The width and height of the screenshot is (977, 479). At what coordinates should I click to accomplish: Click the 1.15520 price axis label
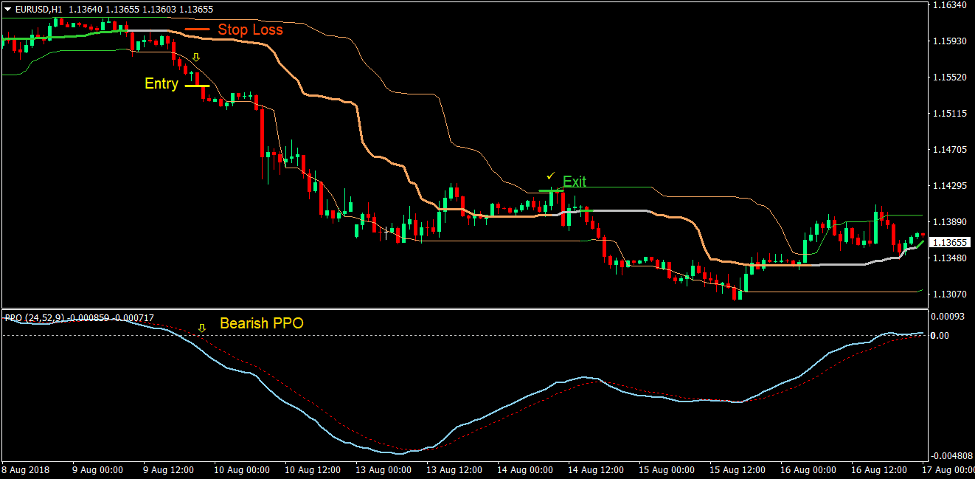(949, 77)
